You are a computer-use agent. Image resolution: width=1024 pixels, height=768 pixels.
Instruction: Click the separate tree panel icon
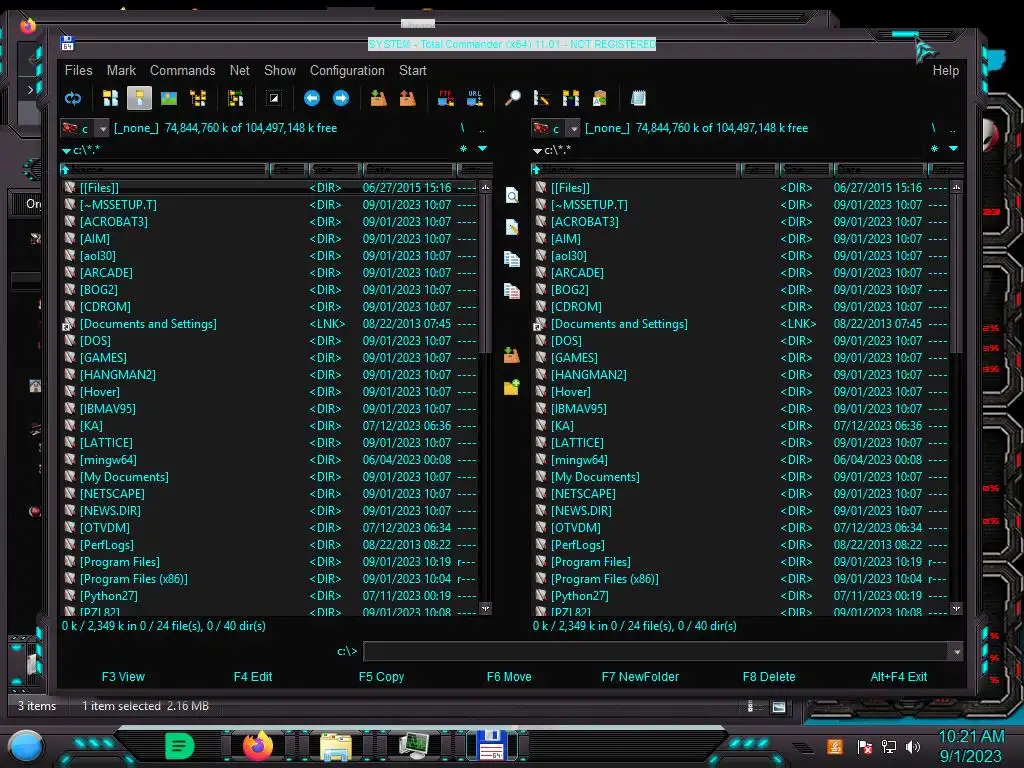(x=235, y=99)
